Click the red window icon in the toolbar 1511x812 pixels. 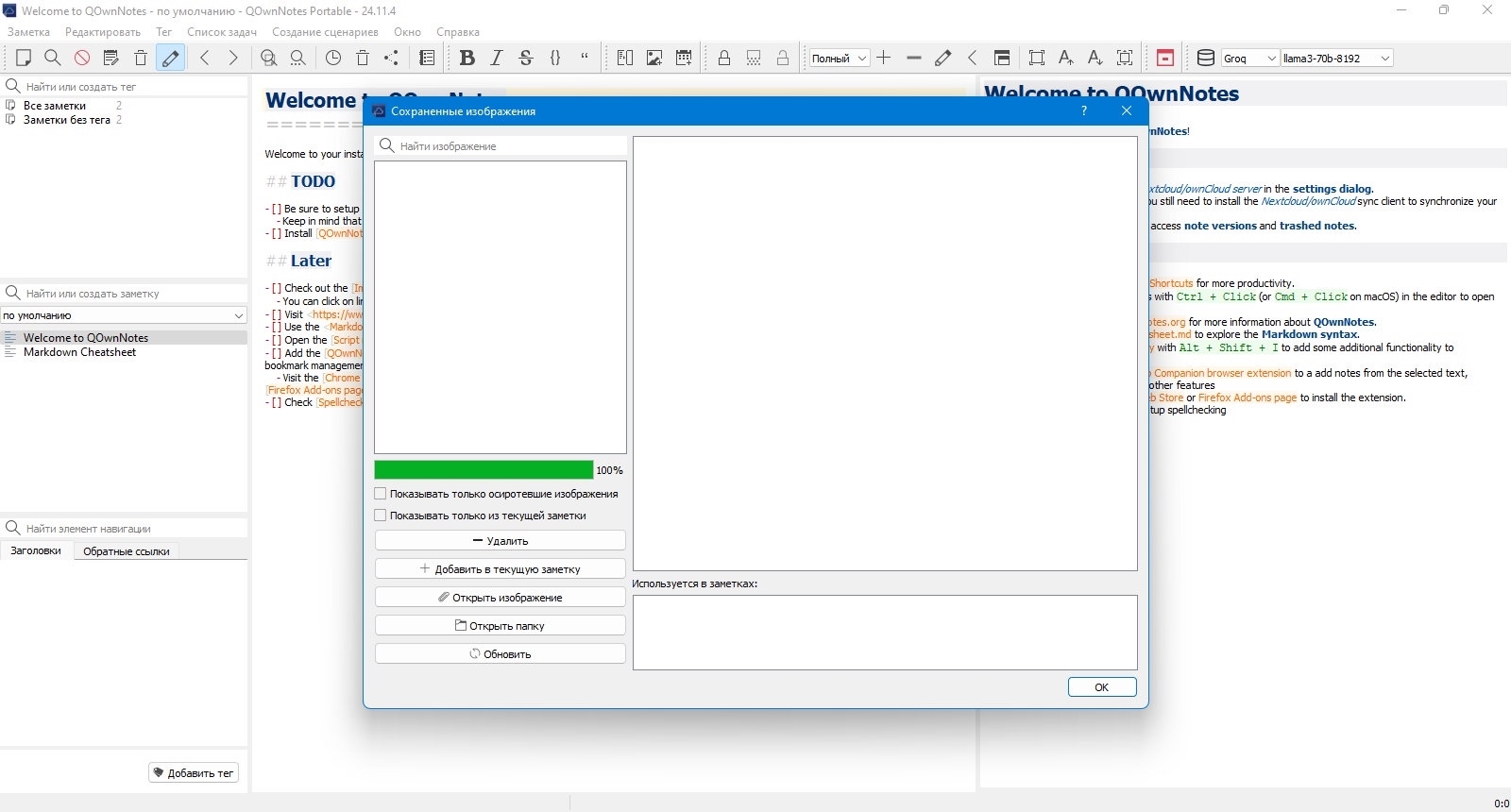1165,58
